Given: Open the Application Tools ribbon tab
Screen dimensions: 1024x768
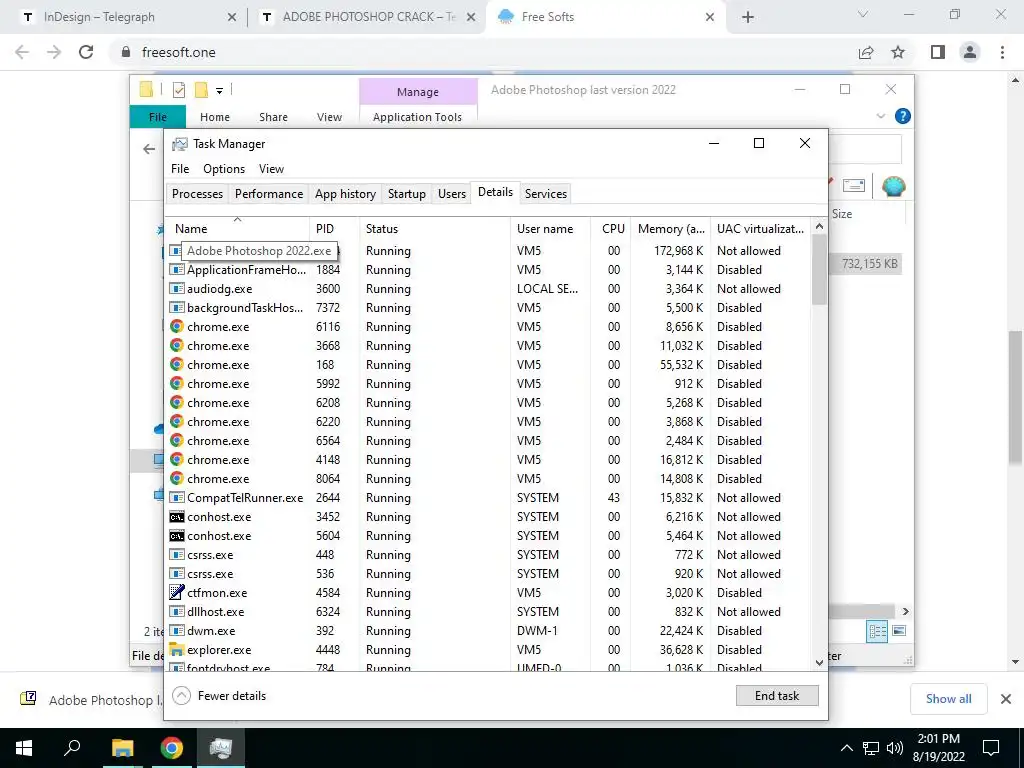Looking at the screenshot, I should click(417, 117).
